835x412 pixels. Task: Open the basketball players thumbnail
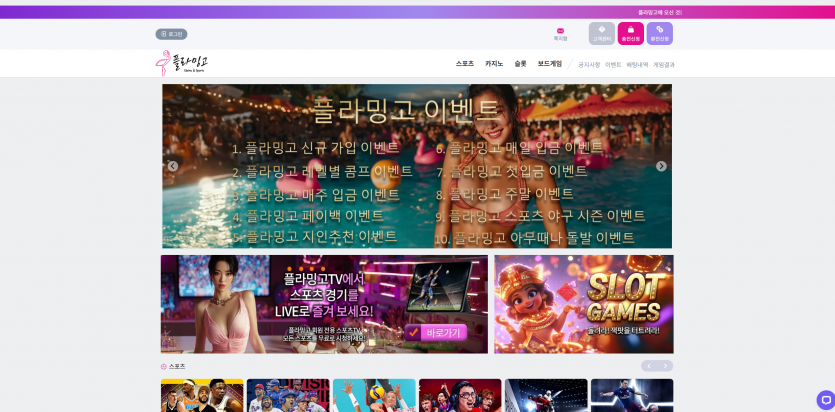pos(202,395)
